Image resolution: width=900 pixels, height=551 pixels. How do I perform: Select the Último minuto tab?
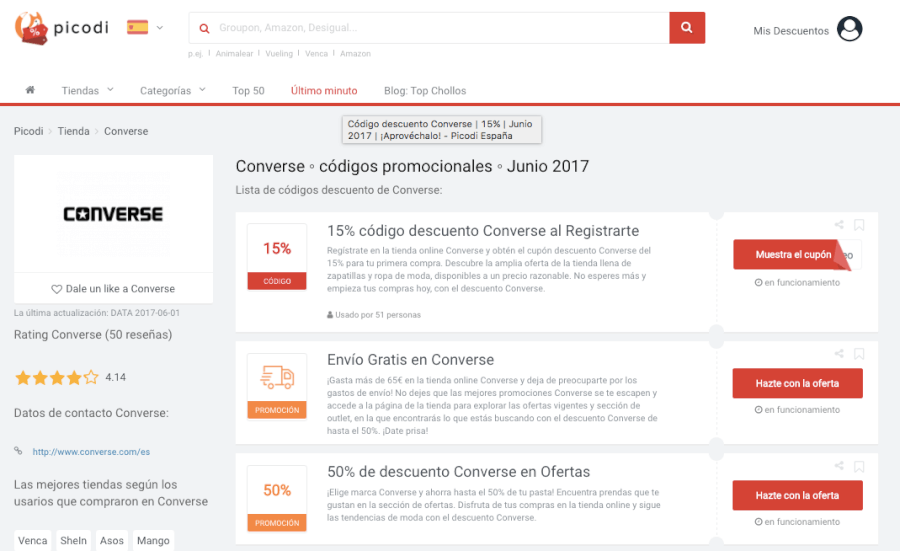click(323, 91)
